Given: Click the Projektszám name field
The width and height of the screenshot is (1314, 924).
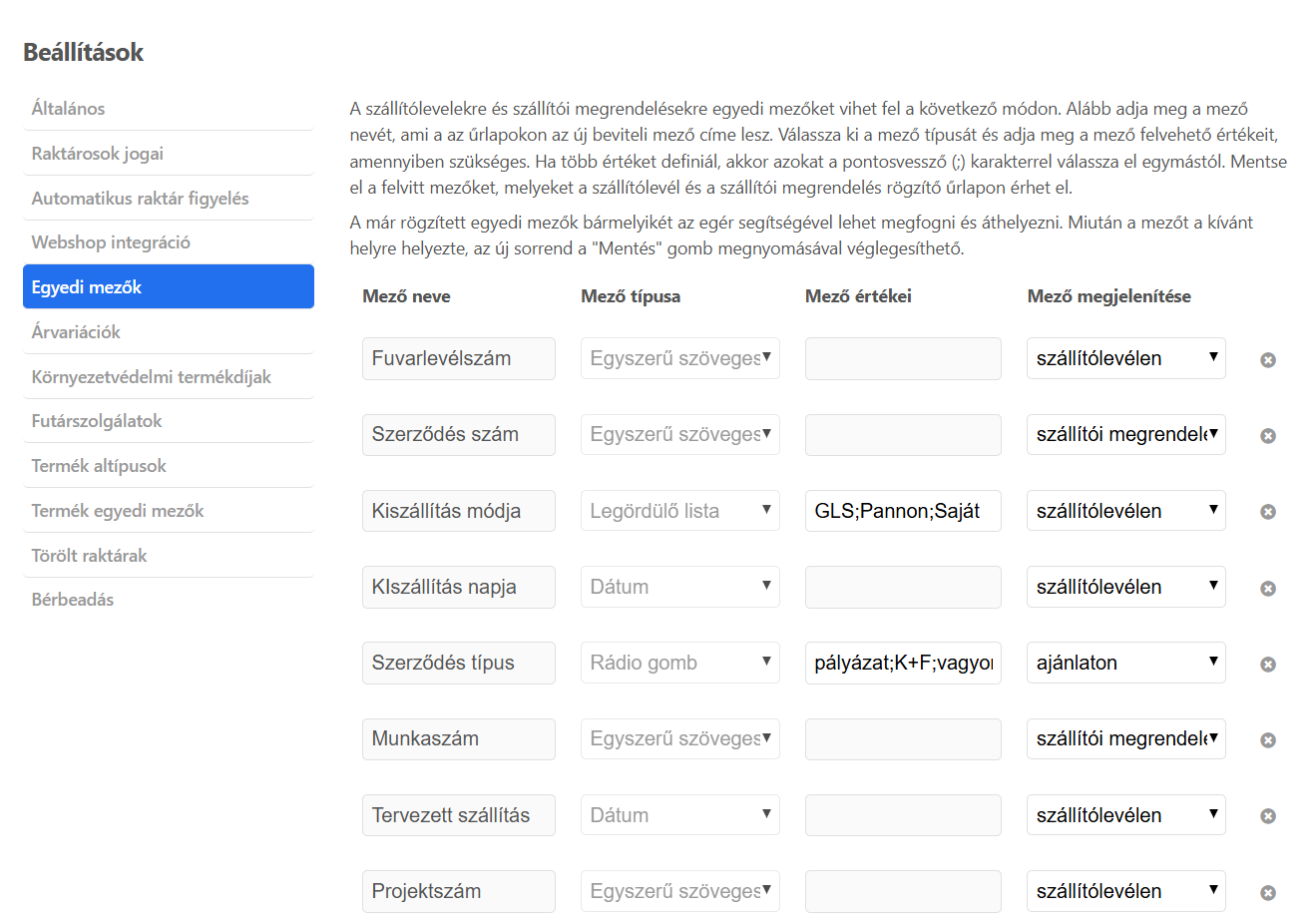Looking at the screenshot, I should pos(459,891).
